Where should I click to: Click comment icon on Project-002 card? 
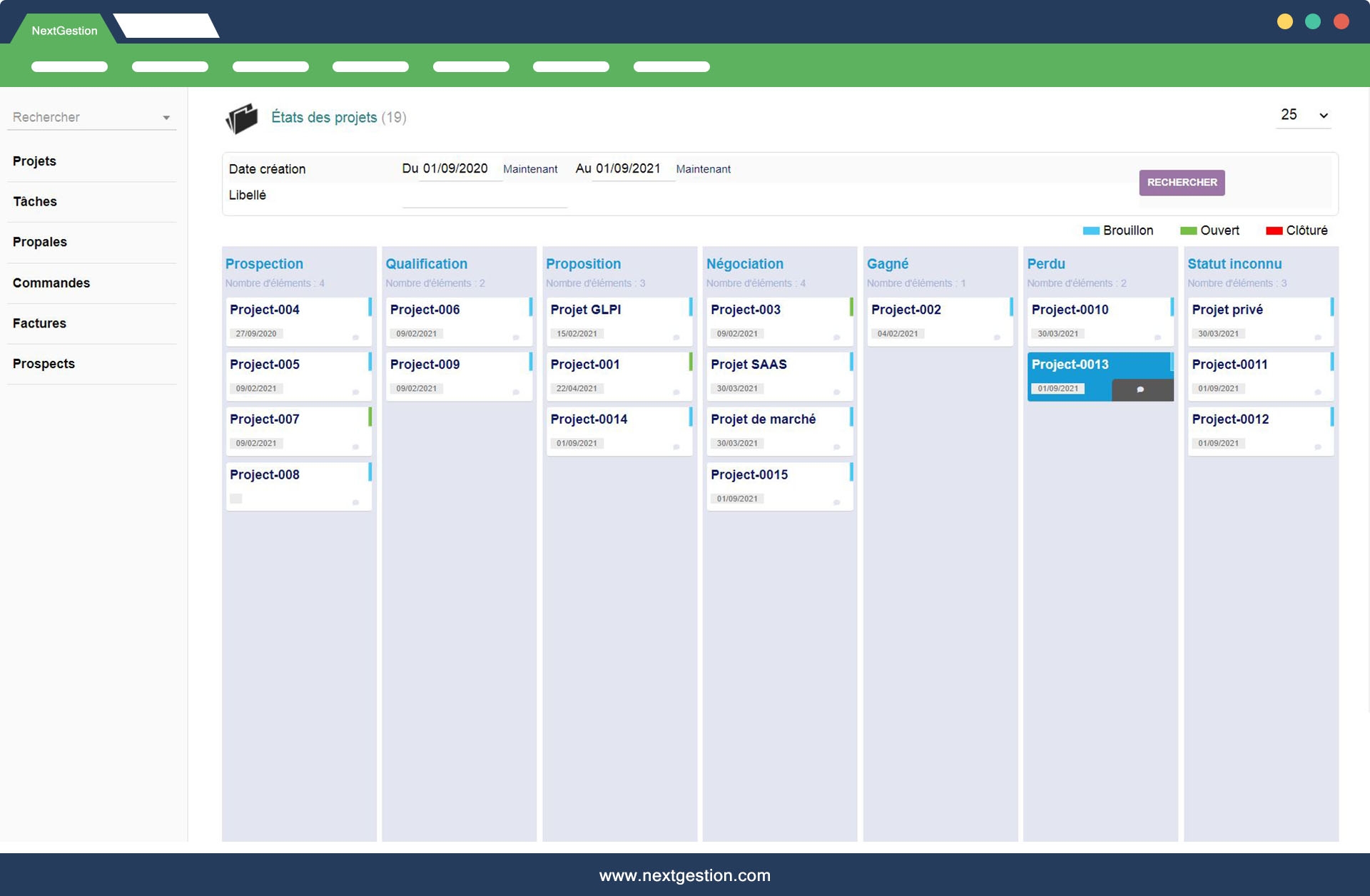[997, 337]
